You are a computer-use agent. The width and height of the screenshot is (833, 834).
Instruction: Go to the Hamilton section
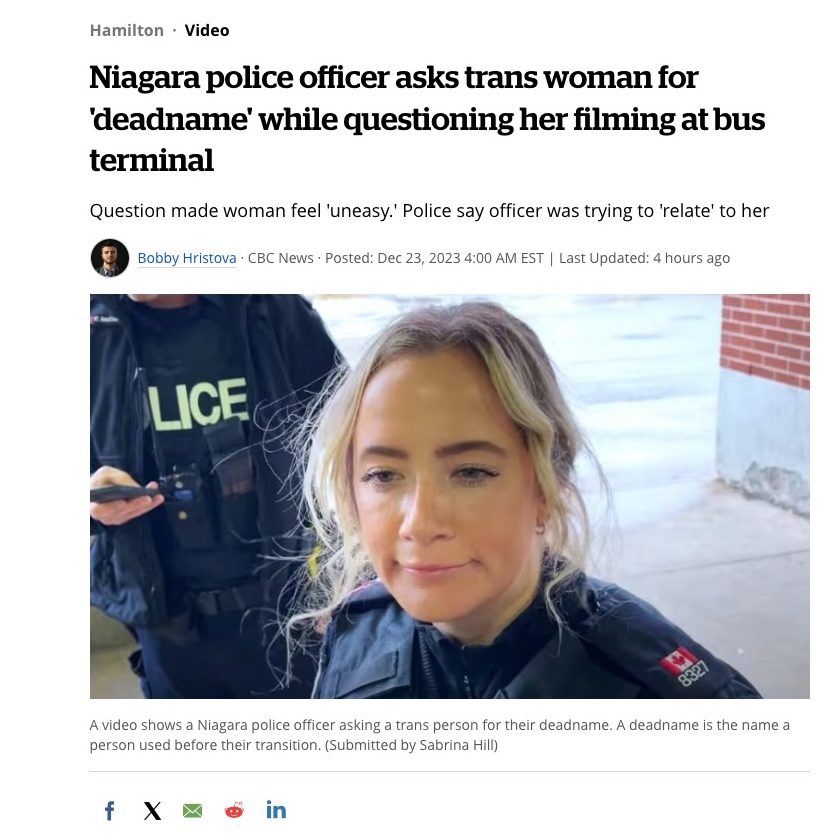point(127,30)
